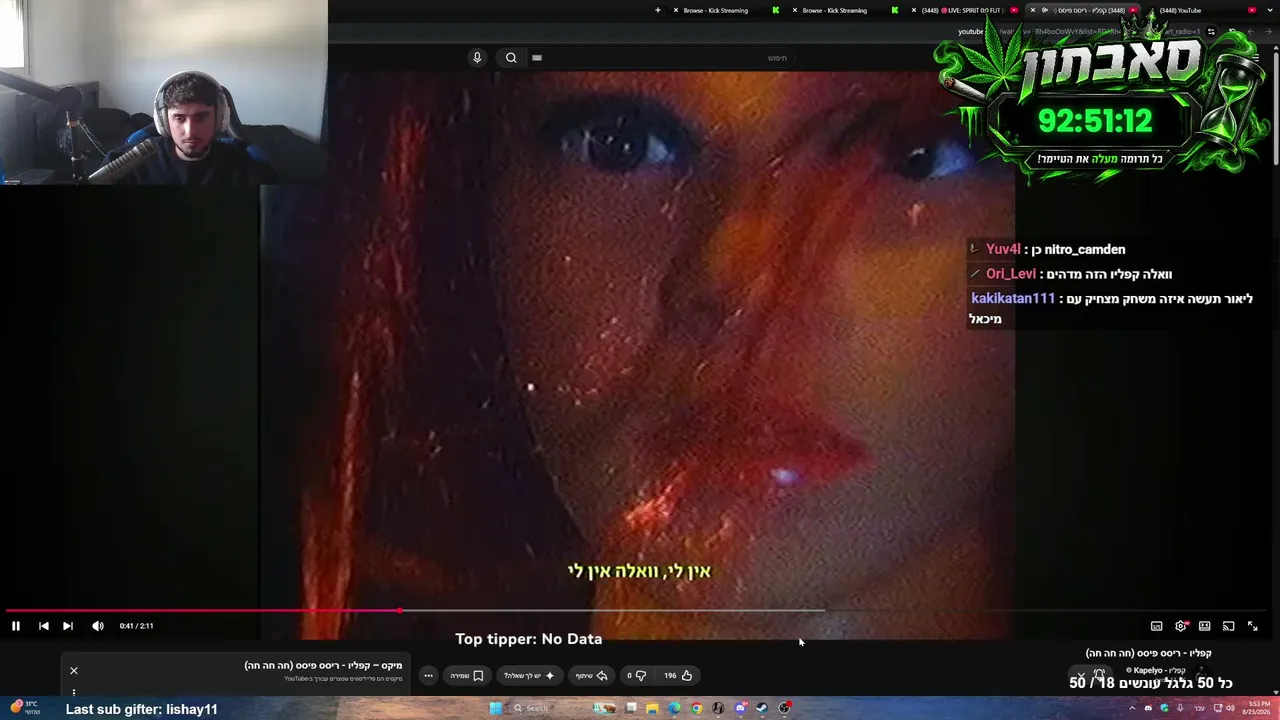Open a new browser tab

pyautogui.click(x=658, y=10)
